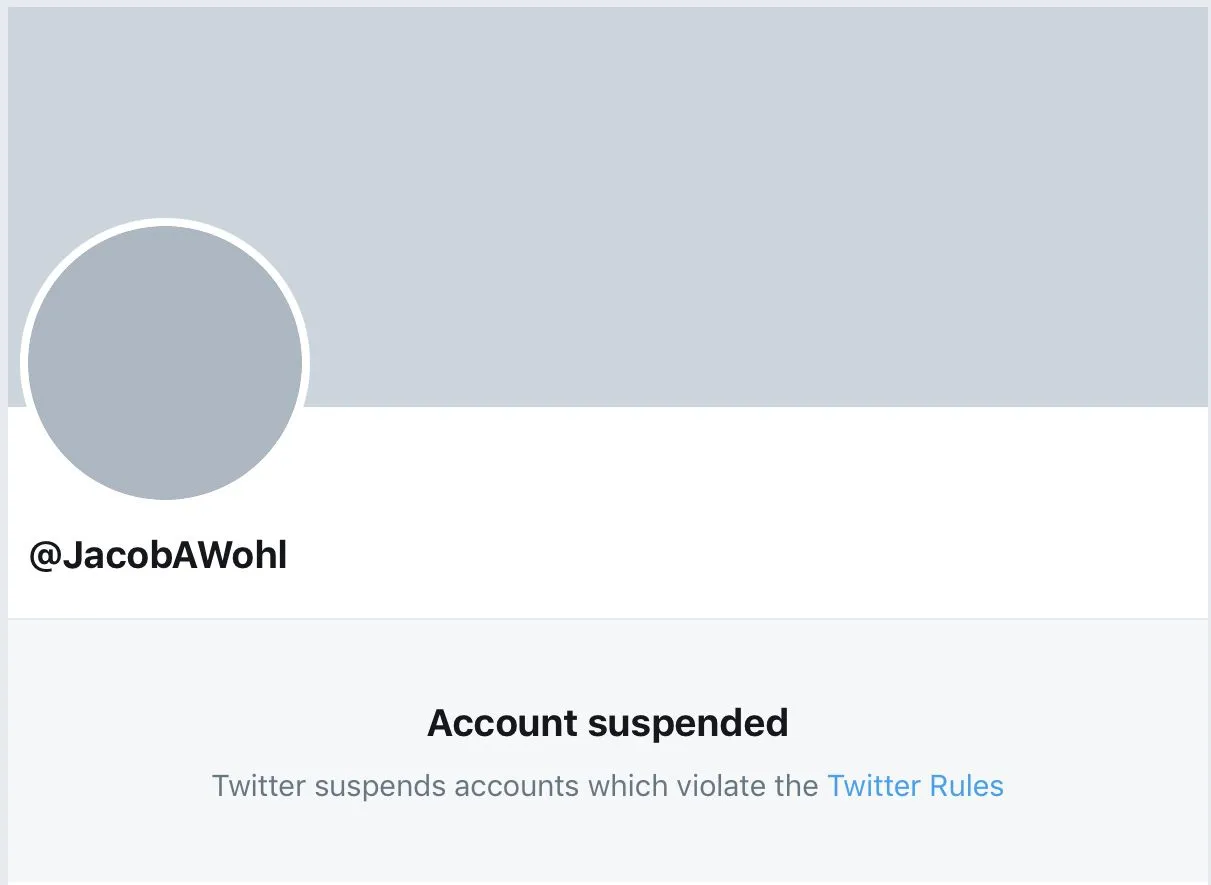Click "Twitter" at the start of the notice sentence
This screenshot has height=885, width=1211.
coord(260,786)
